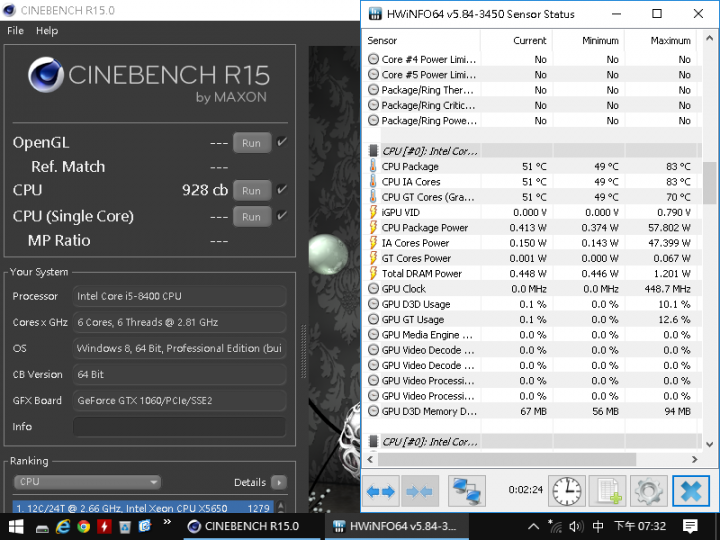
Task: Click the CPU IA Cores thermometer icon
Action: point(373,182)
